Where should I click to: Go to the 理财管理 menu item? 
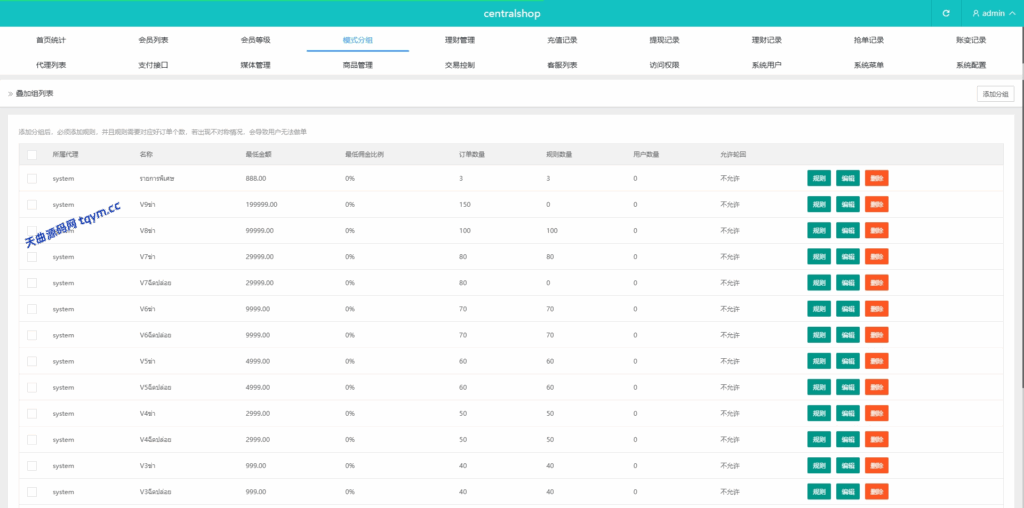tap(460, 40)
